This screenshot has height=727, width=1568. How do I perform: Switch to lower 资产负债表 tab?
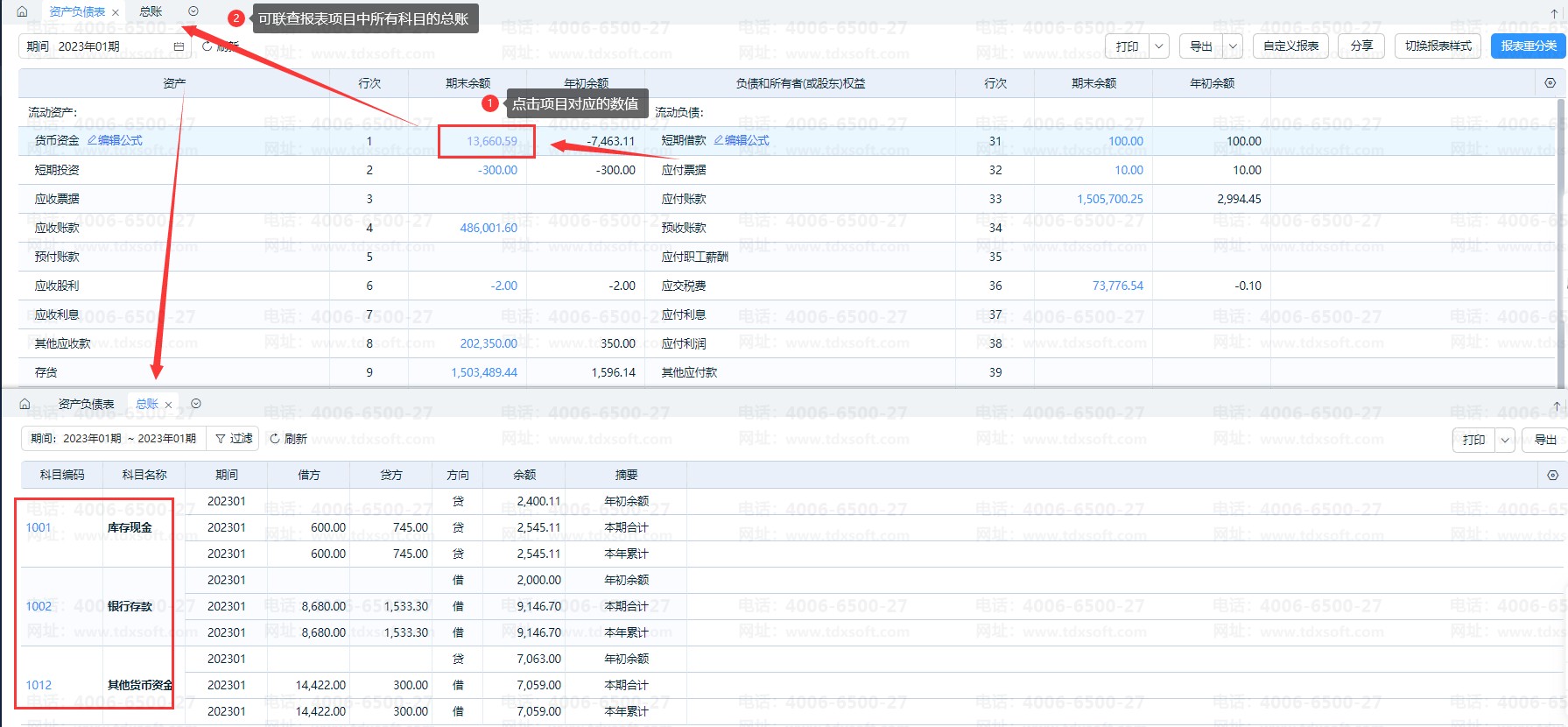[x=86, y=404]
